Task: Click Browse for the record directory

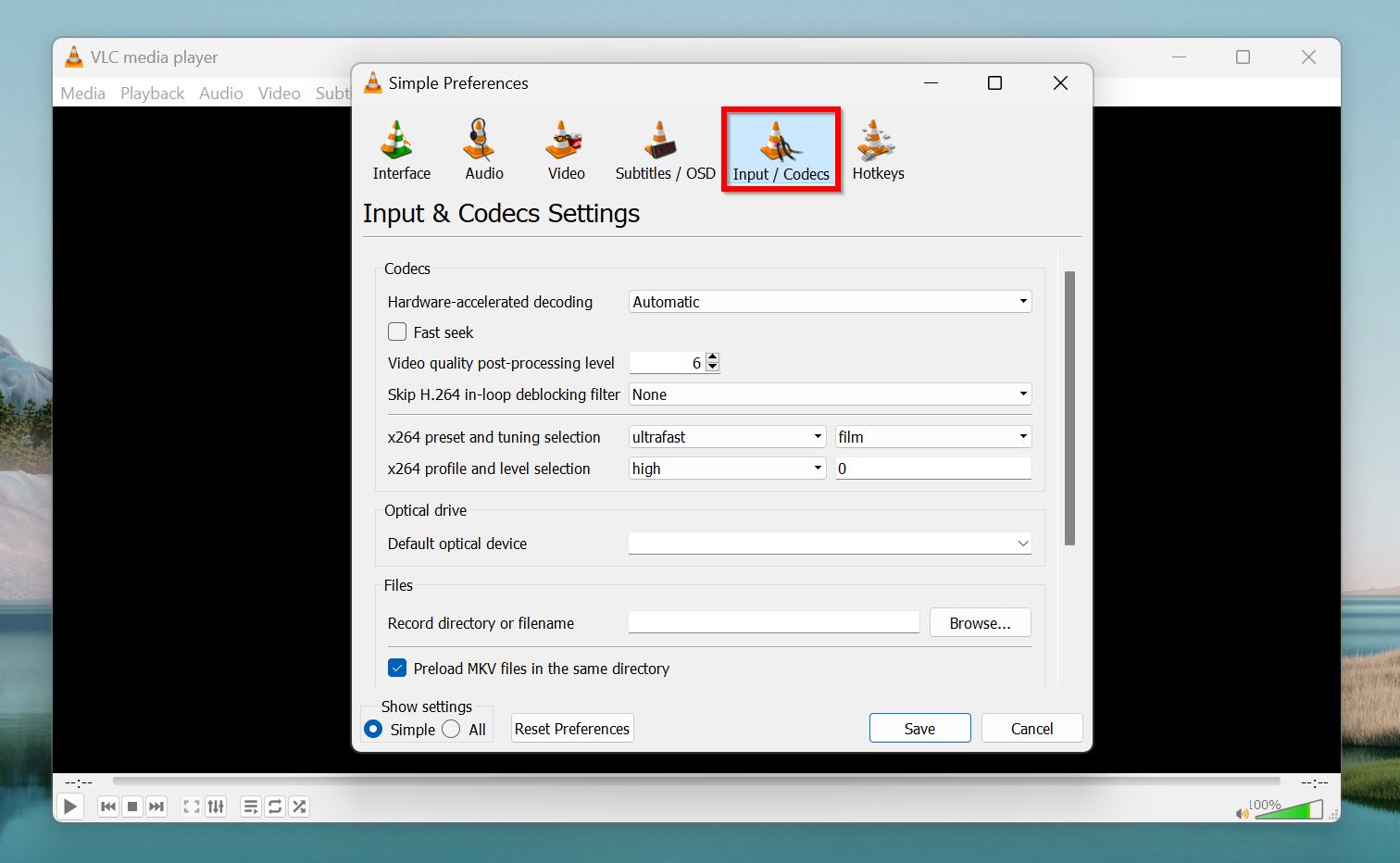Action: point(979,622)
